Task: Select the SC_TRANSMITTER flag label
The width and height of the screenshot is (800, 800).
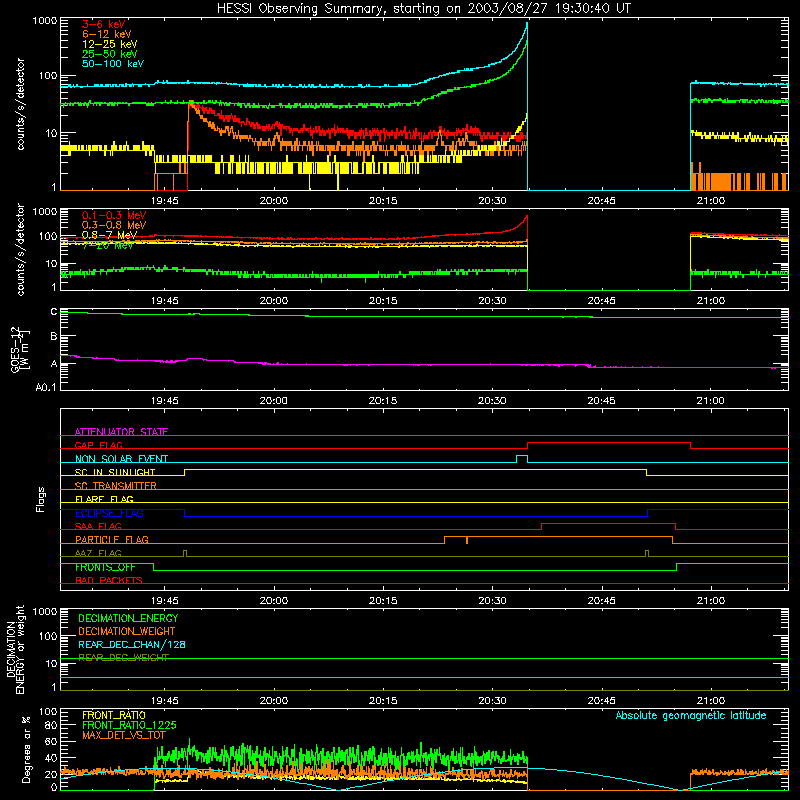Action: tap(116, 486)
